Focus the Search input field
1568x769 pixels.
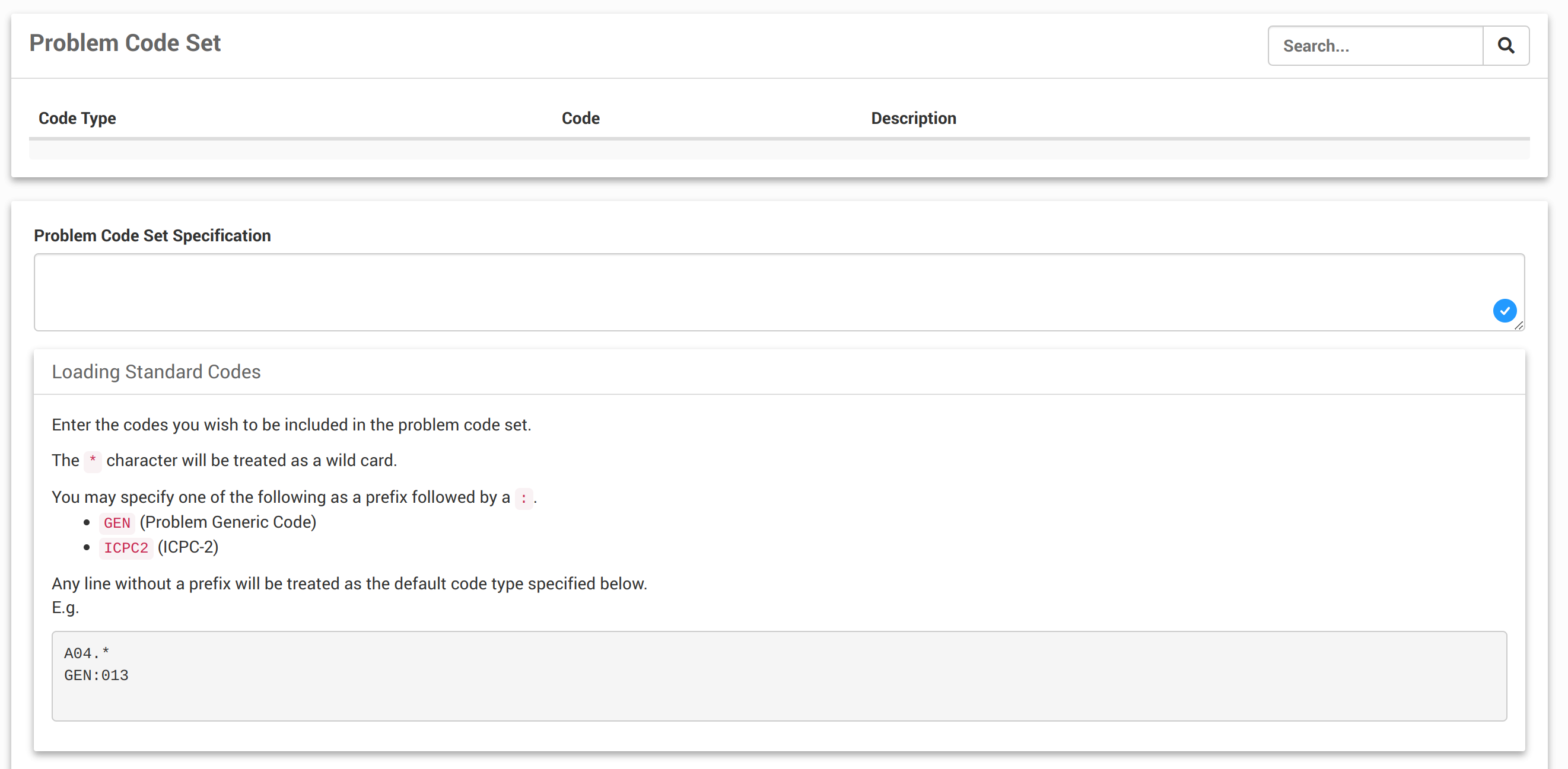click(x=1375, y=46)
